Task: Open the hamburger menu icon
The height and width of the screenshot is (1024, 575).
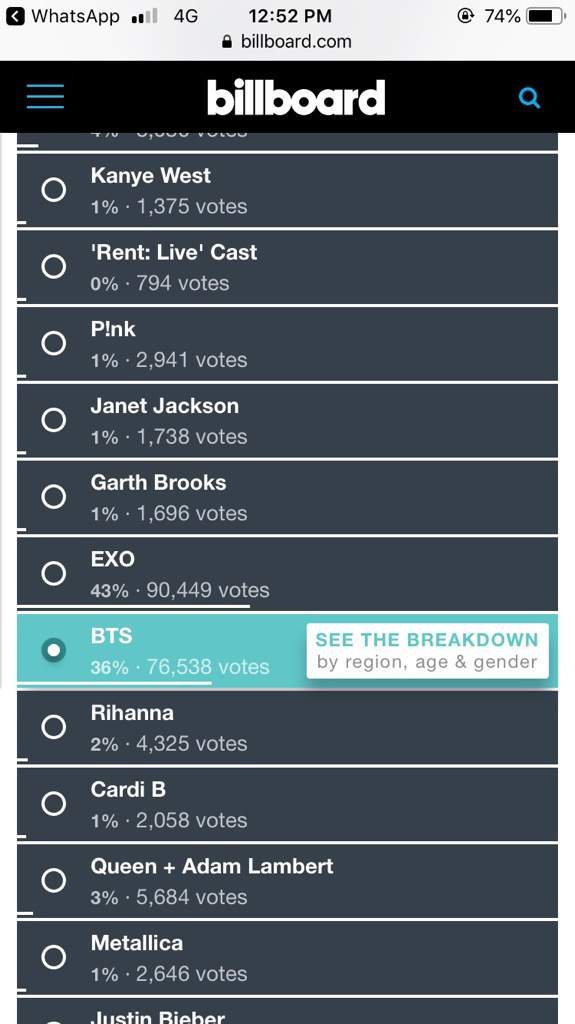Action: 45,97
